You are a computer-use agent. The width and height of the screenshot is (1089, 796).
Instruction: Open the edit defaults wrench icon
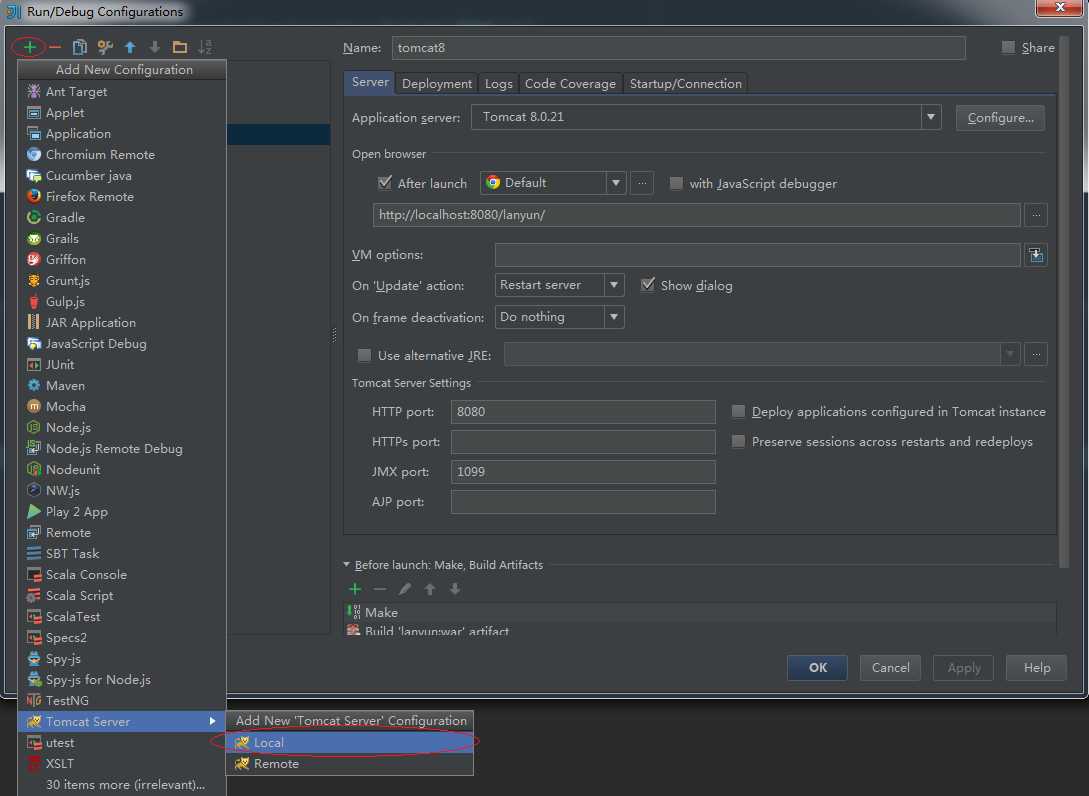(105, 47)
